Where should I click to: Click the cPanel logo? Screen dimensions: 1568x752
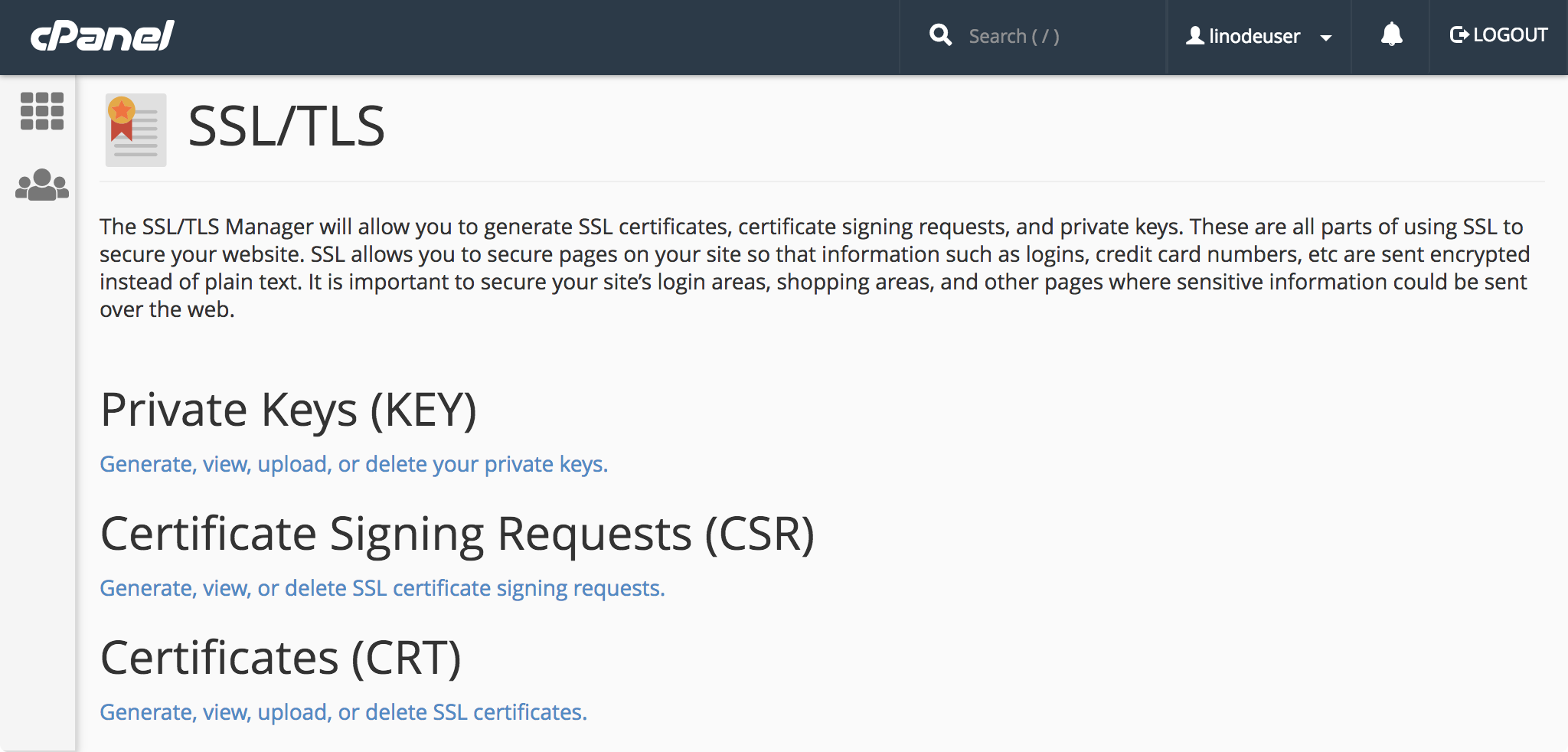point(101,35)
